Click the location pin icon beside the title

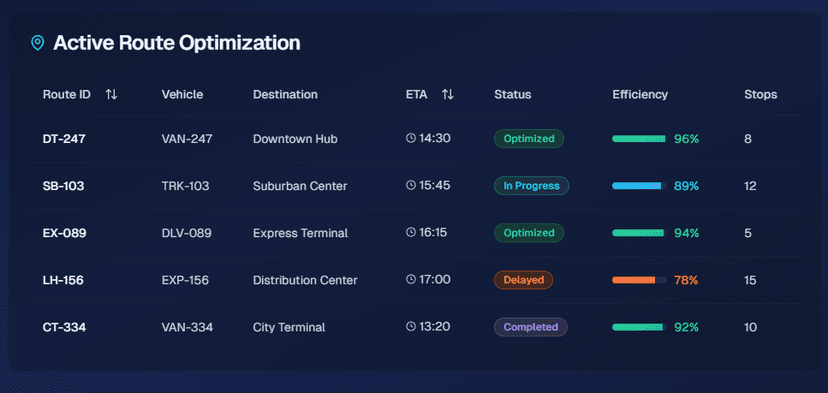point(37,43)
